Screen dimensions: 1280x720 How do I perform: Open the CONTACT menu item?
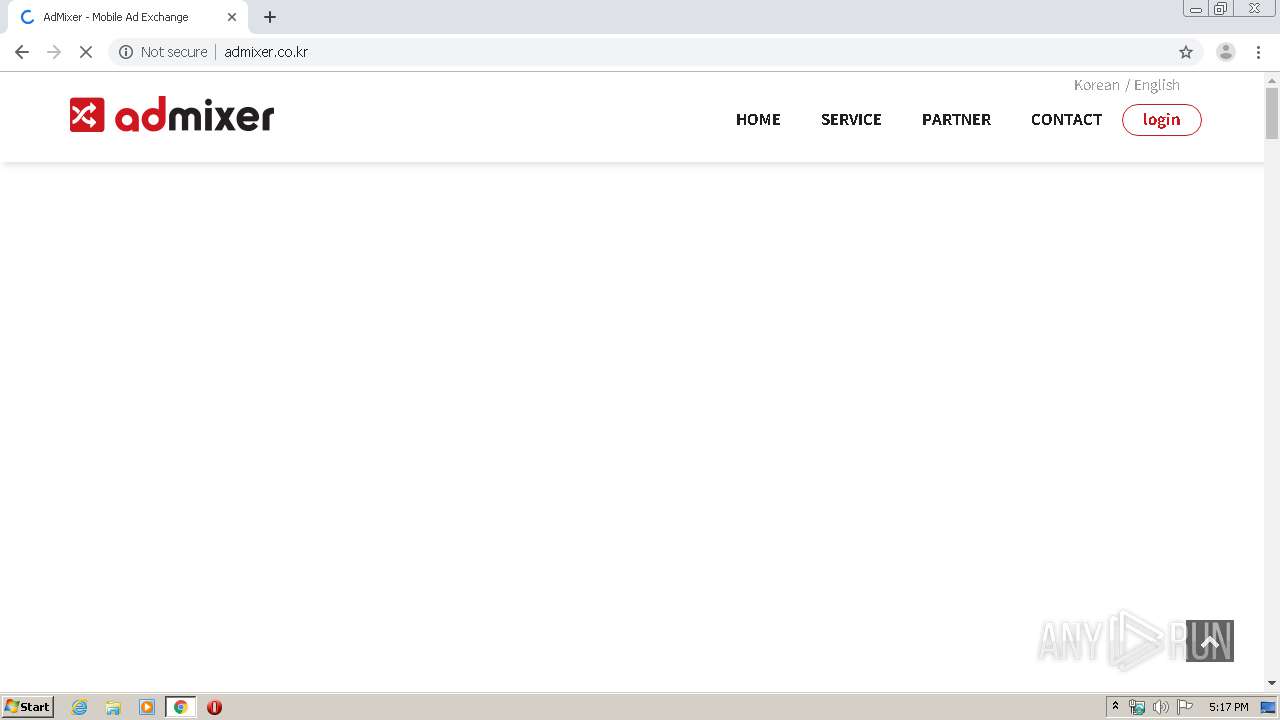click(x=1066, y=119)
